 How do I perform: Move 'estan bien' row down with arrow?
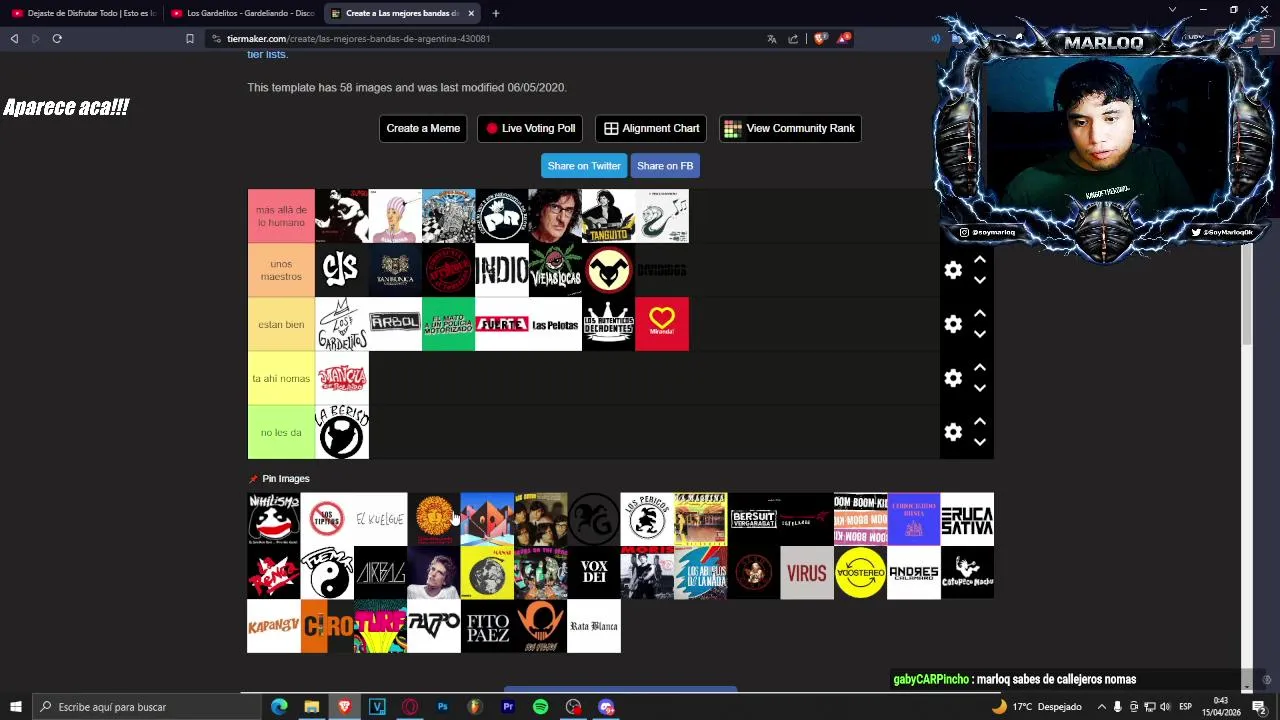click(x=980, y=334)
